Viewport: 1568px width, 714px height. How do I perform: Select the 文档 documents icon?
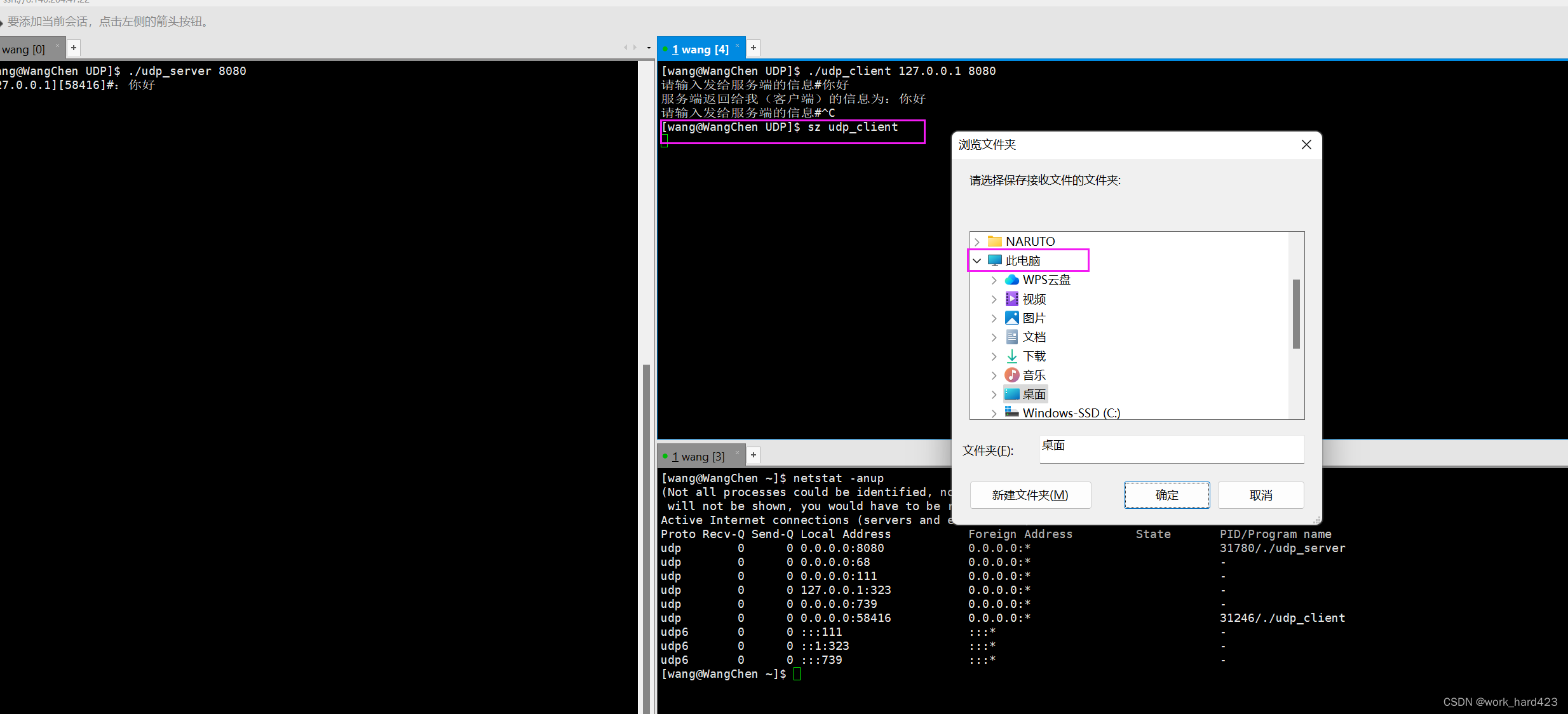tap(1012, 337)
